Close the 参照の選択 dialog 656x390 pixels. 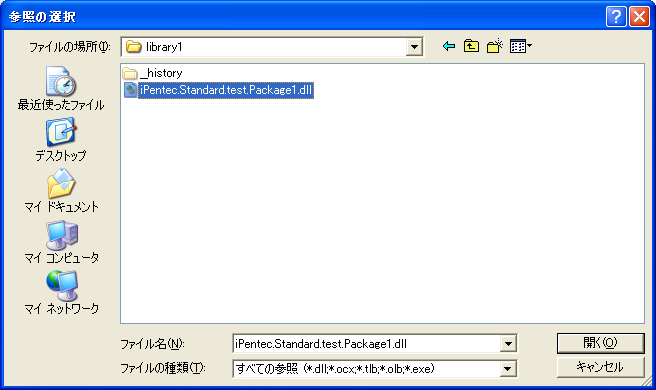(639, 17)
